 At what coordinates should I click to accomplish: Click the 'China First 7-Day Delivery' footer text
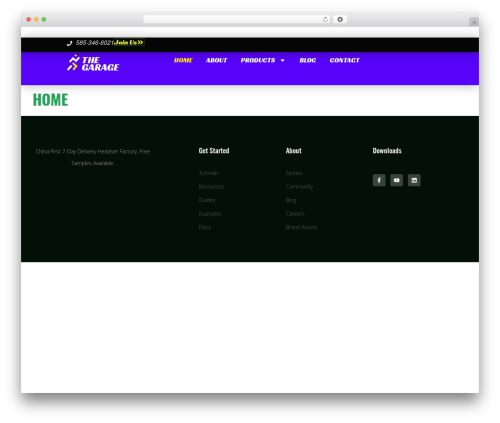point(93,157)
